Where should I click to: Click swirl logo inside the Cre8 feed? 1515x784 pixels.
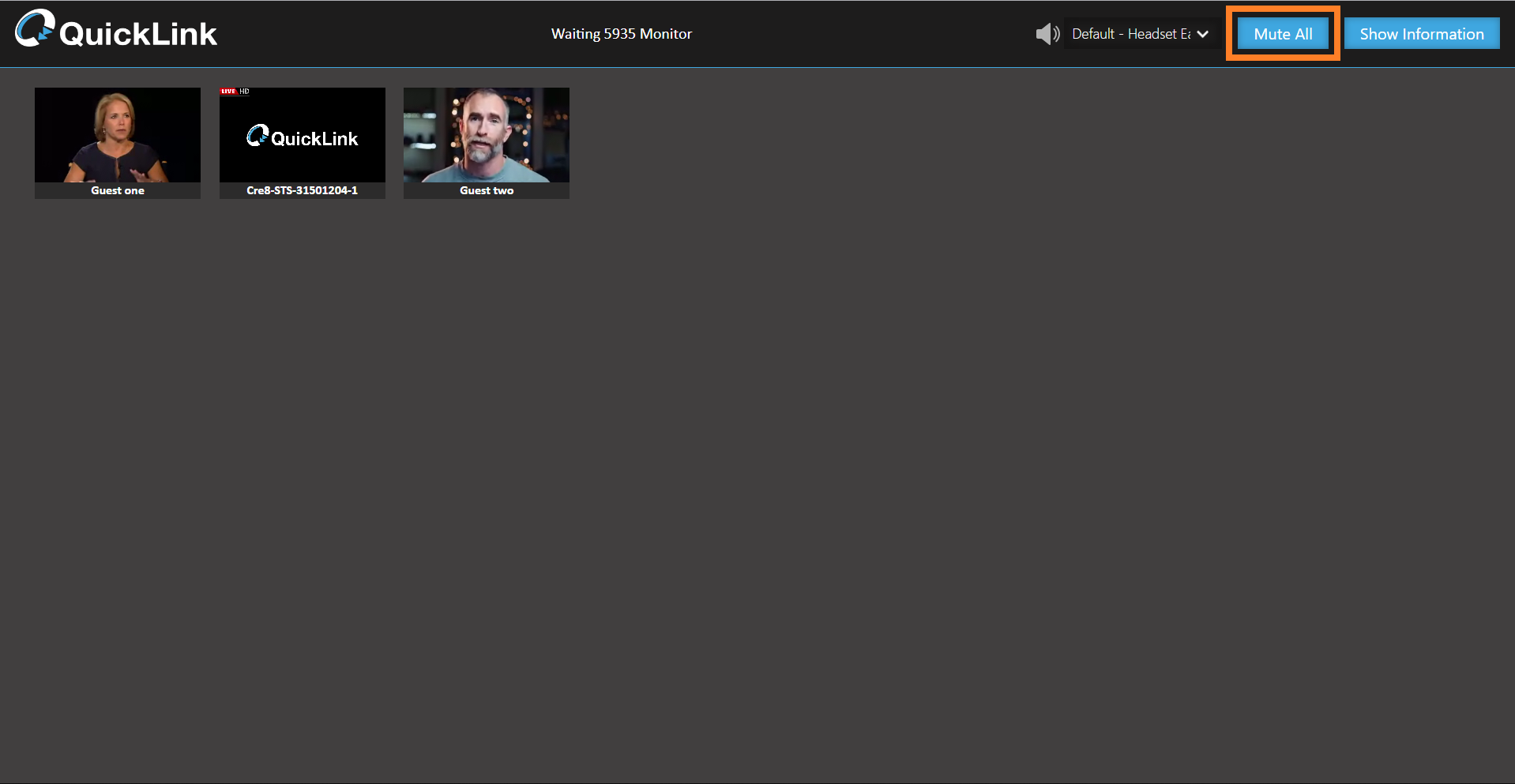click(x=258, y=136)
